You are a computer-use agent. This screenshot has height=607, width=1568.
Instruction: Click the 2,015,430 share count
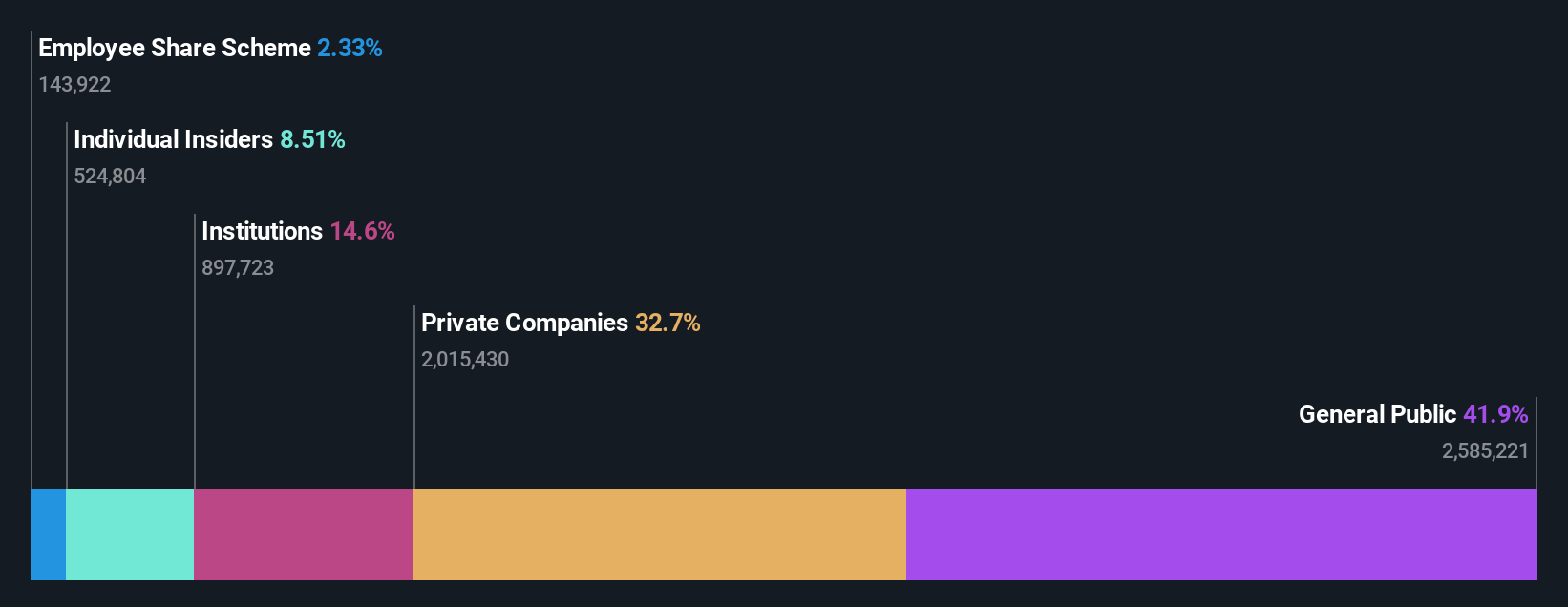[x=465, y=360]
